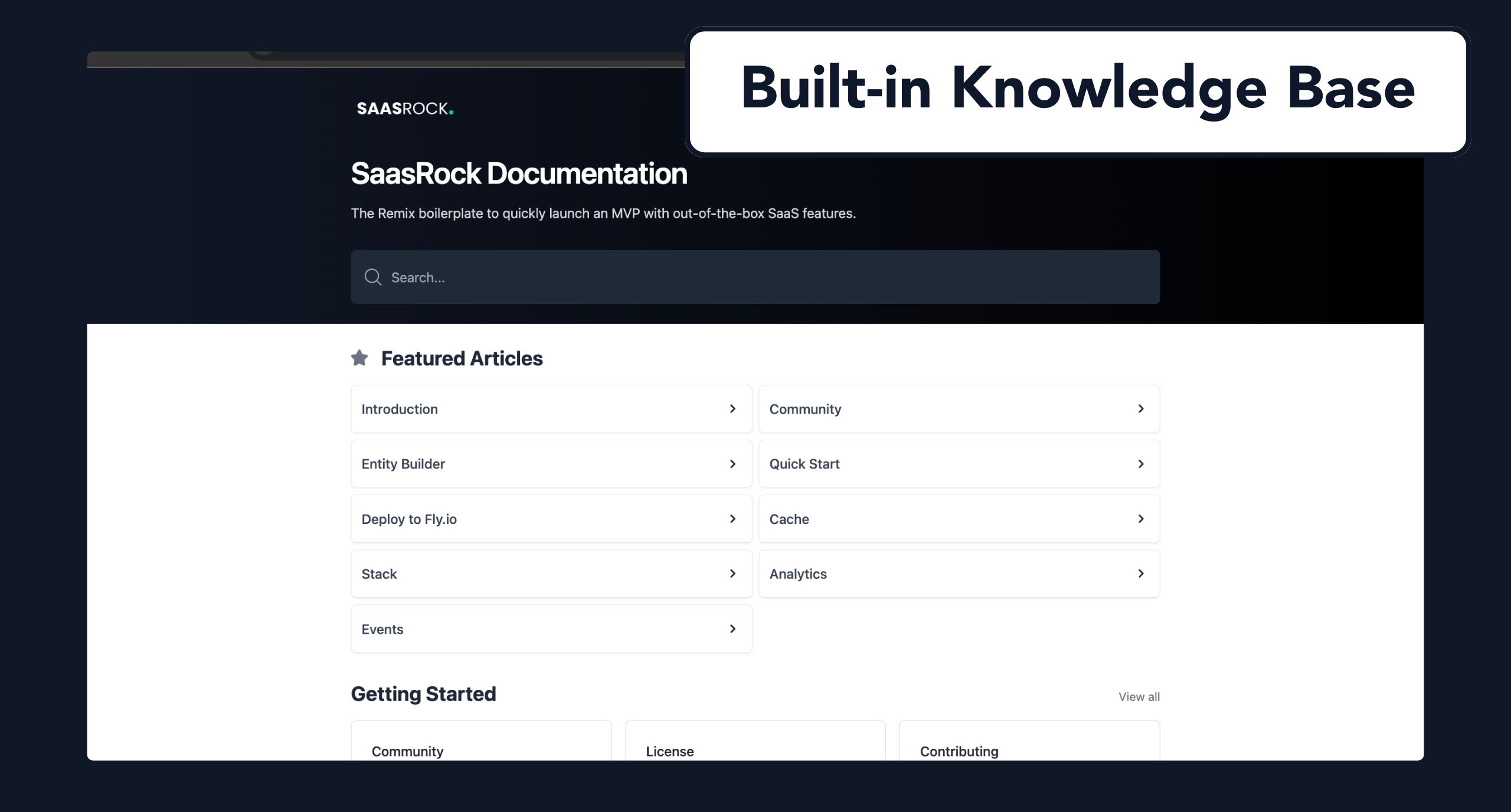Click the Analytics row chevron

[1140, 574]
